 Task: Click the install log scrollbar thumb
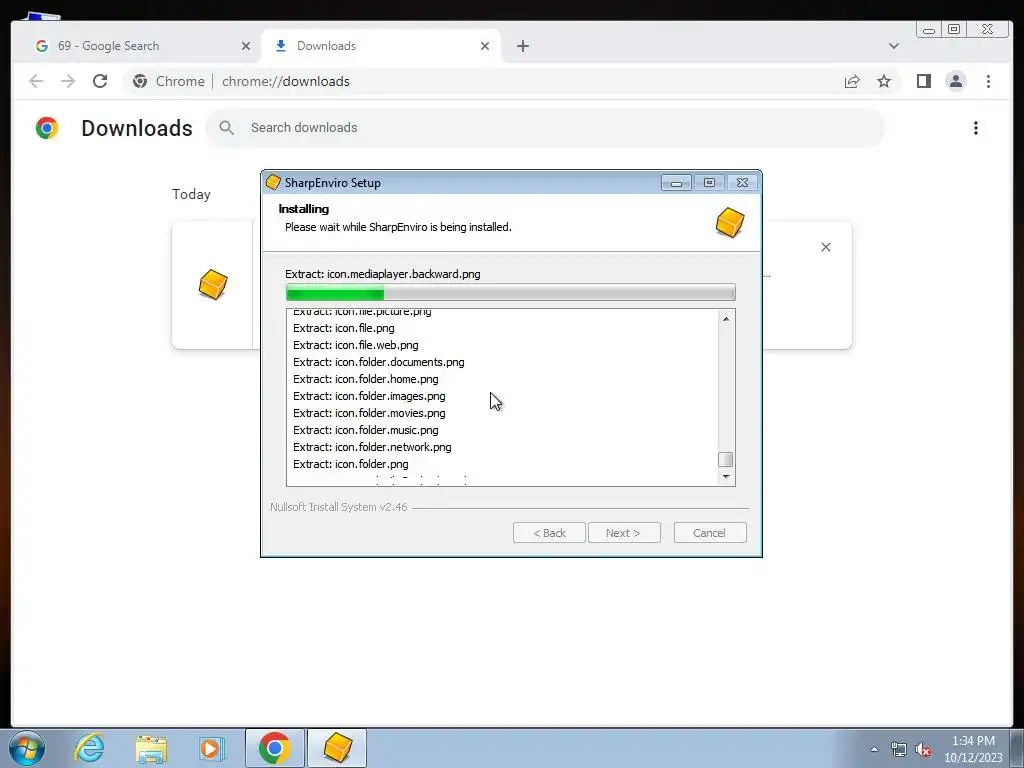click(726, 459)
